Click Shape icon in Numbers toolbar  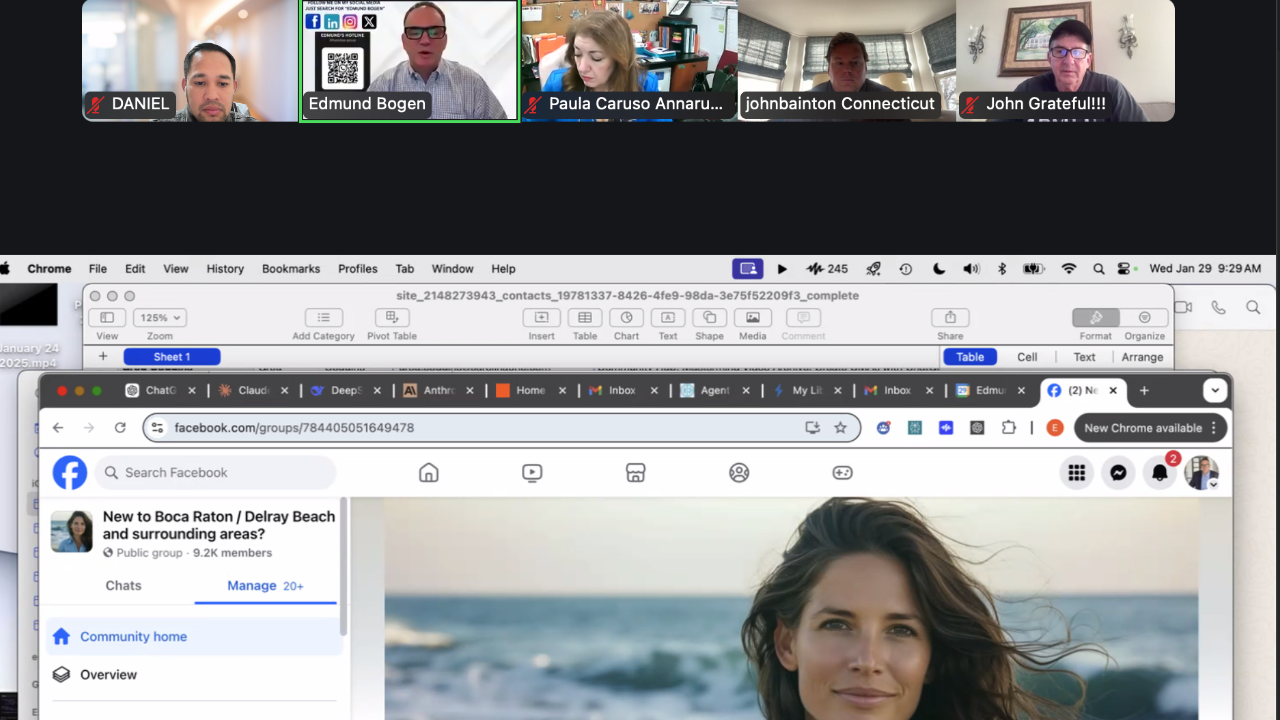pos(709,318)
